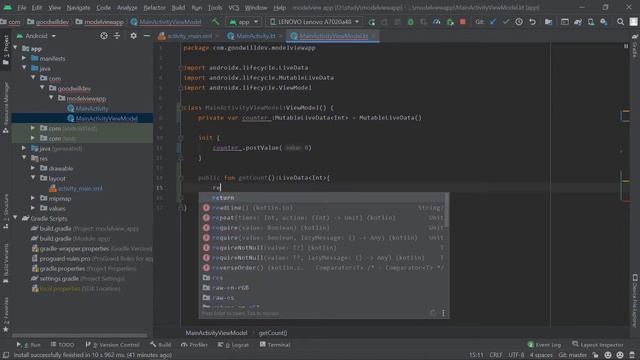Toggle Device File Explorer side tab
The image size is (640, 360).
635,301
